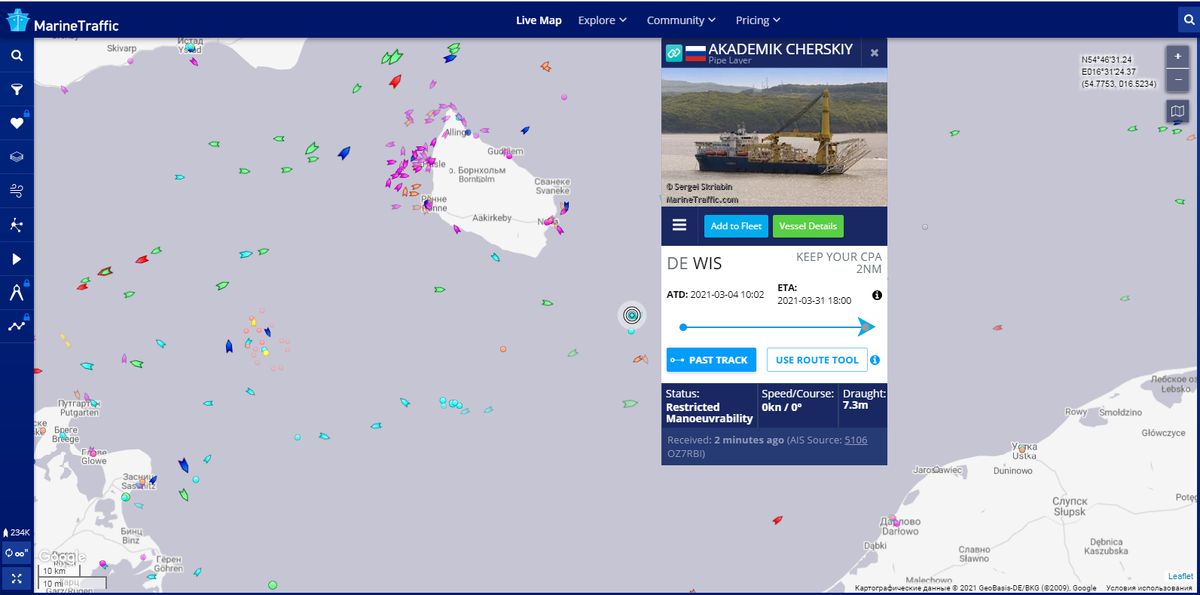The width and height of the screenshot is (1200, 595).
Task: Select the Live Map tab
Action: pyautogui.click(x=539, y=20)
